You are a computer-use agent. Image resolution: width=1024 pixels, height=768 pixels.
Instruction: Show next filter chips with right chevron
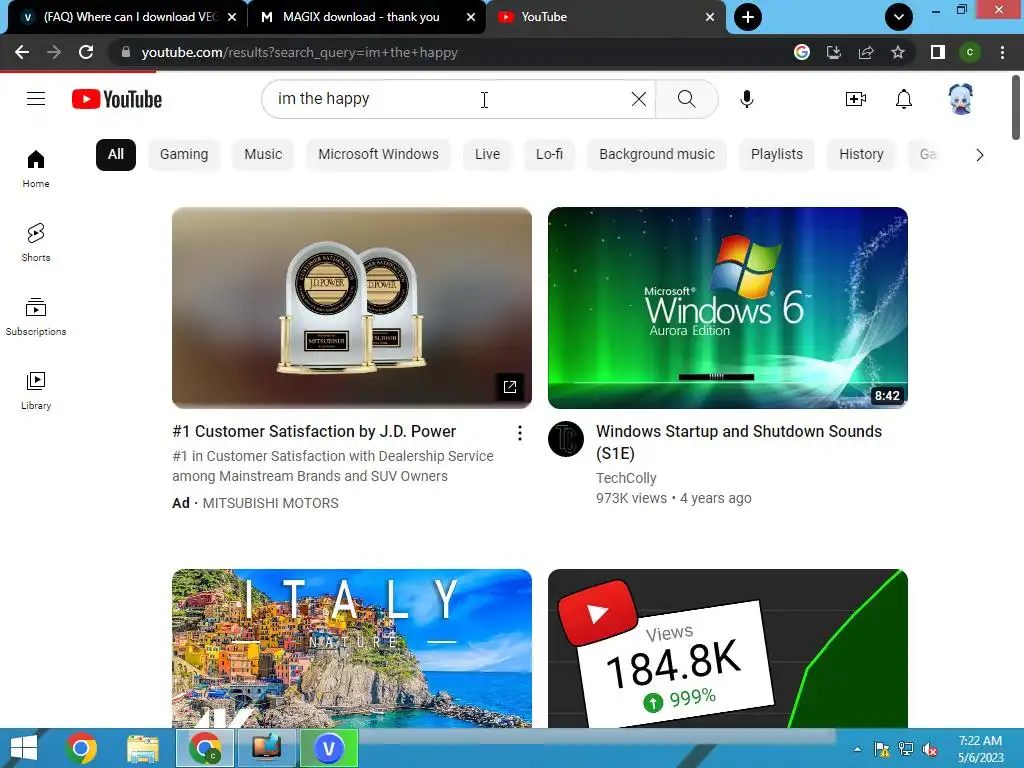(980, 155)
